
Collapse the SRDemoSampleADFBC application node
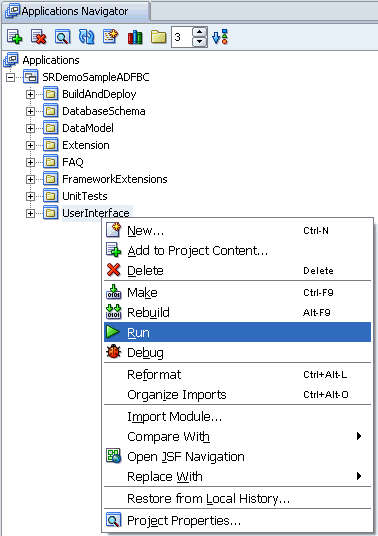pyautogui.click(x=11, y=77)
